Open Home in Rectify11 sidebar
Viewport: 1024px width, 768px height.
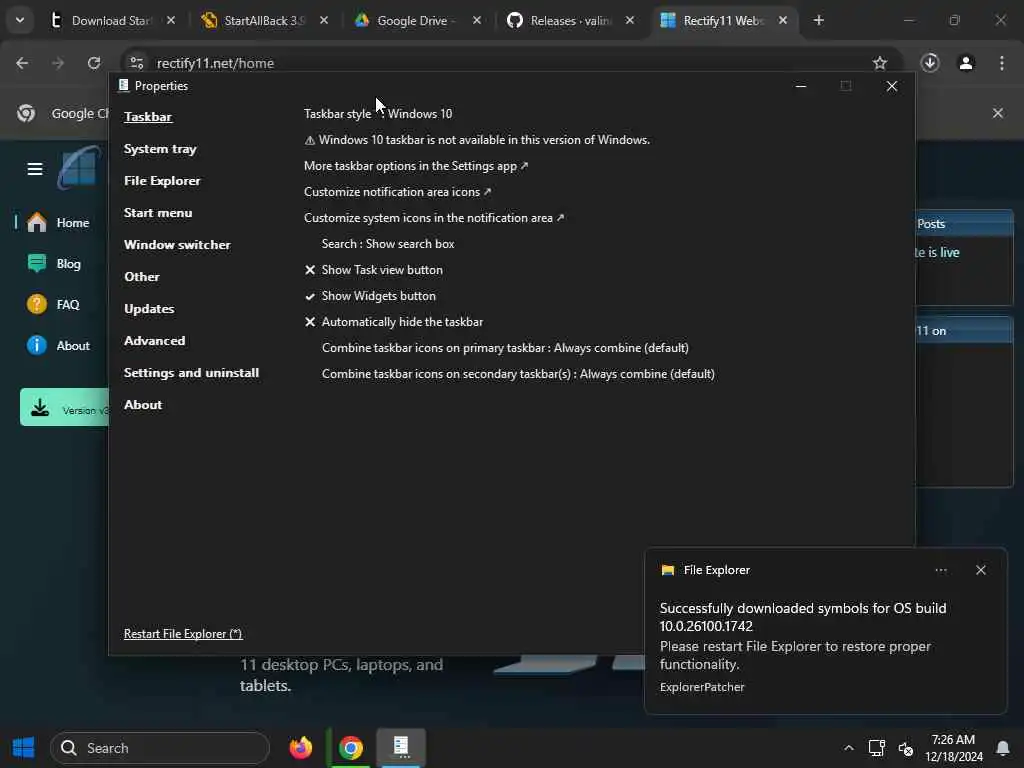(59, 223)
